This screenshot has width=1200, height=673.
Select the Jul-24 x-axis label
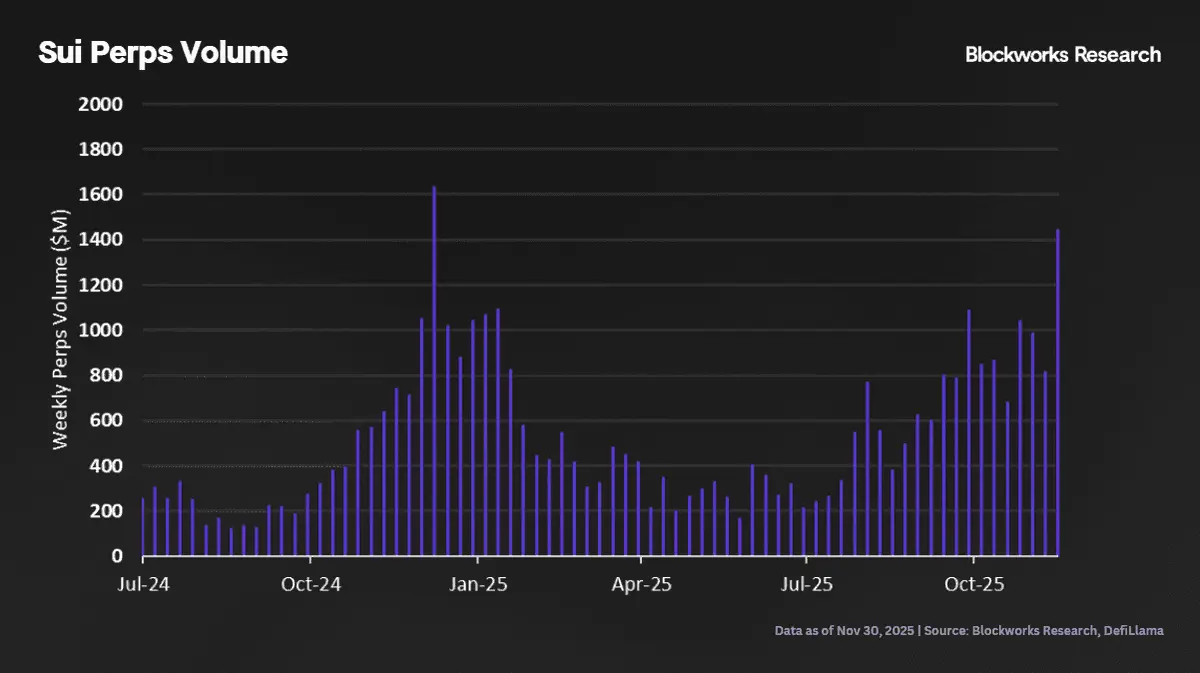click(x=143, y=583)
